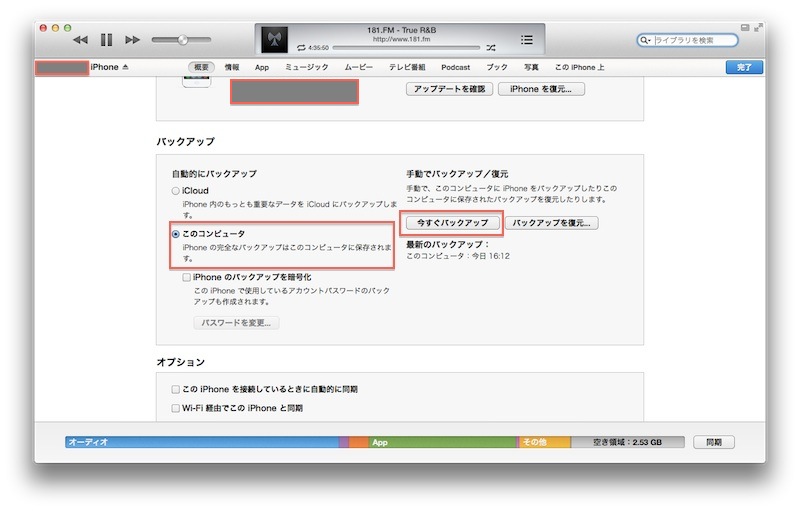Click the blue 完了 button
This screenshot has width=800, height=511.
click(x=744, y=67)
